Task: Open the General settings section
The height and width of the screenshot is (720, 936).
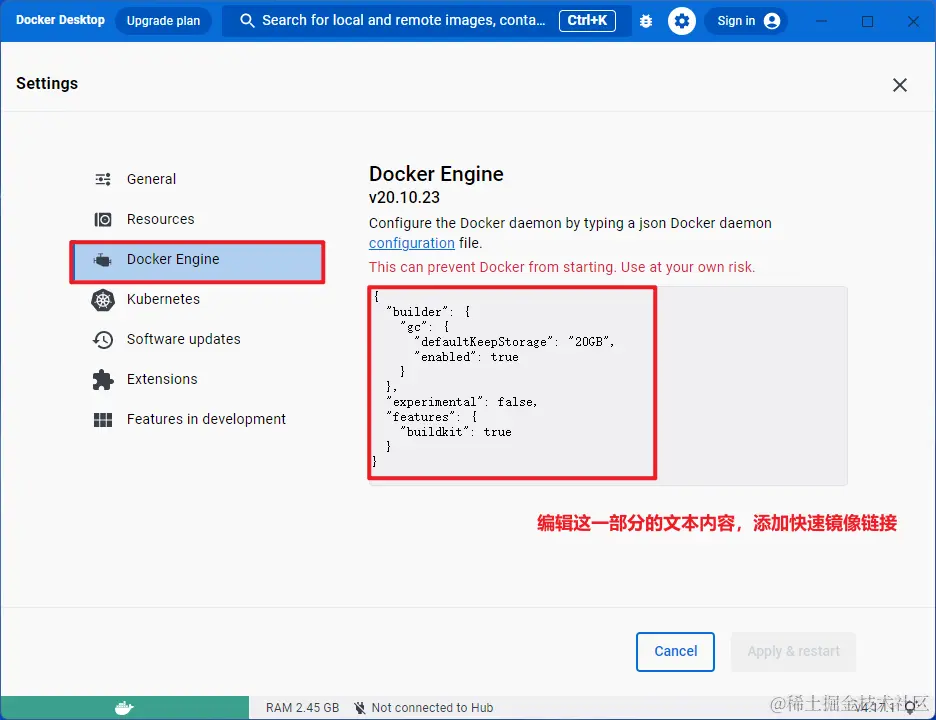Action: click(x=197, y=179)
